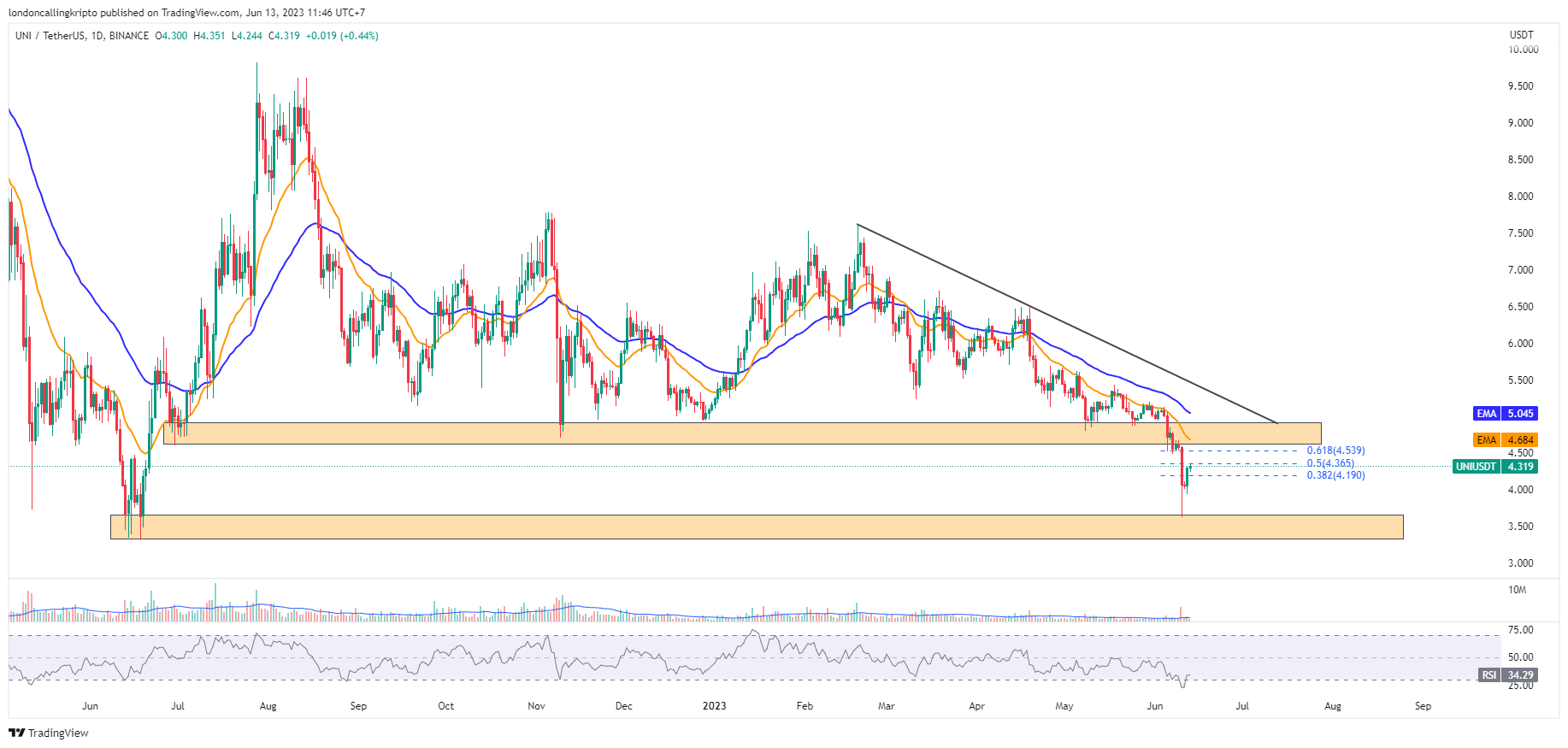
Task: Select the descending black trendline
Action: pyautogui.click(x=1069, y=324)
